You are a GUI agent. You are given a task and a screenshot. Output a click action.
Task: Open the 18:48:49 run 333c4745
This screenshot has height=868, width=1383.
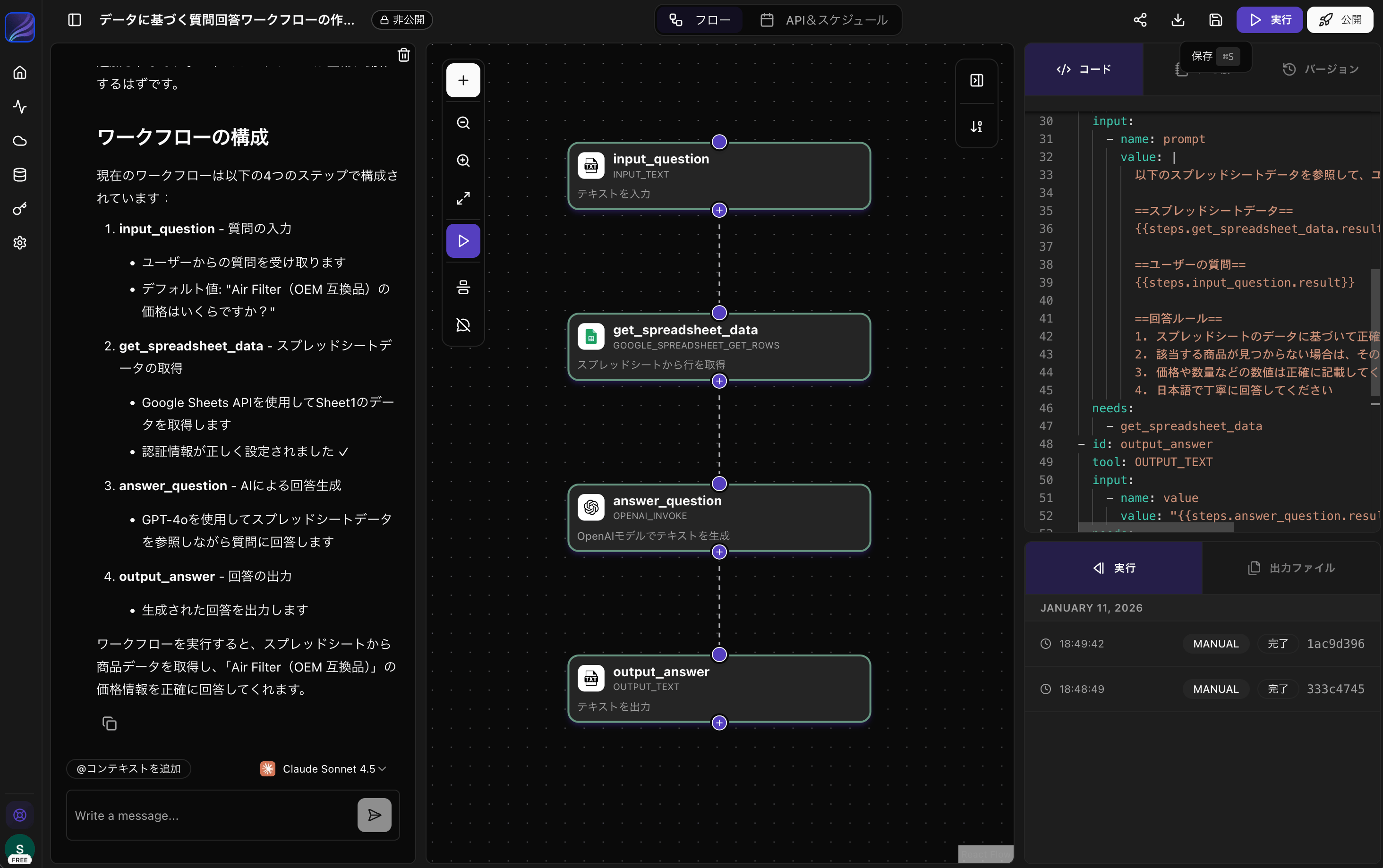point(1203,689)
